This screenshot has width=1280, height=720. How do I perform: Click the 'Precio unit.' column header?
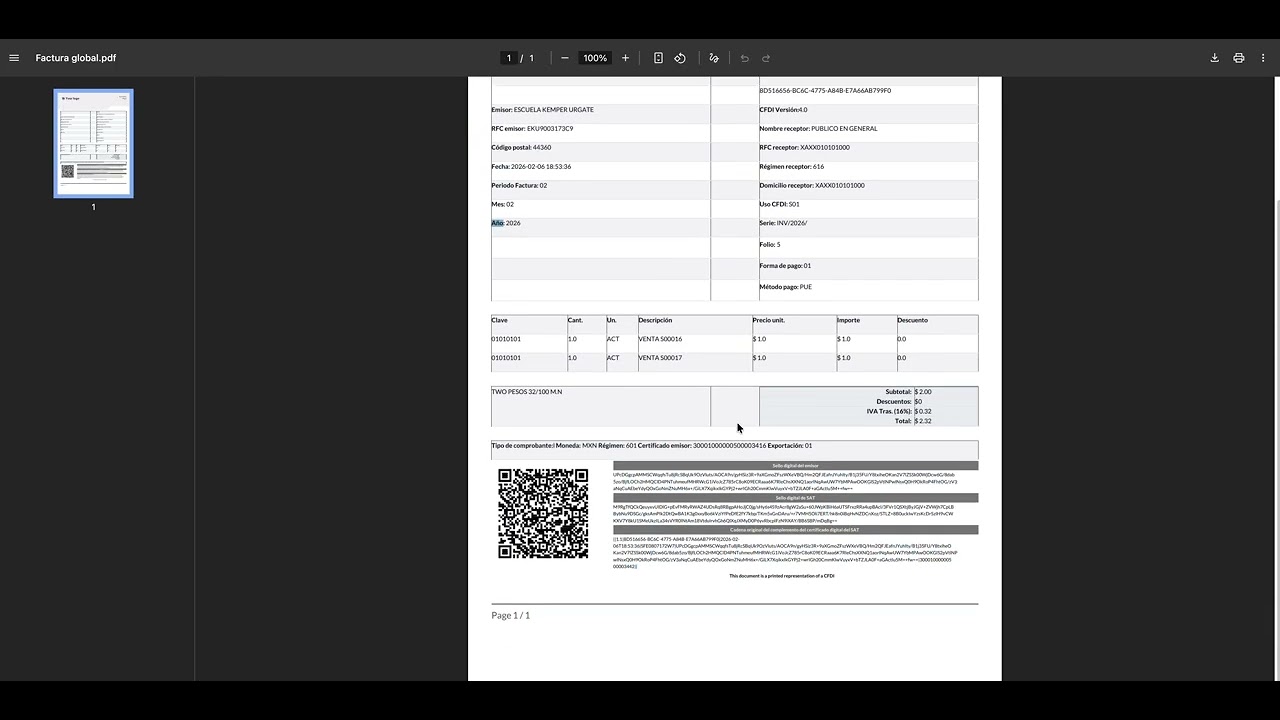768,320
